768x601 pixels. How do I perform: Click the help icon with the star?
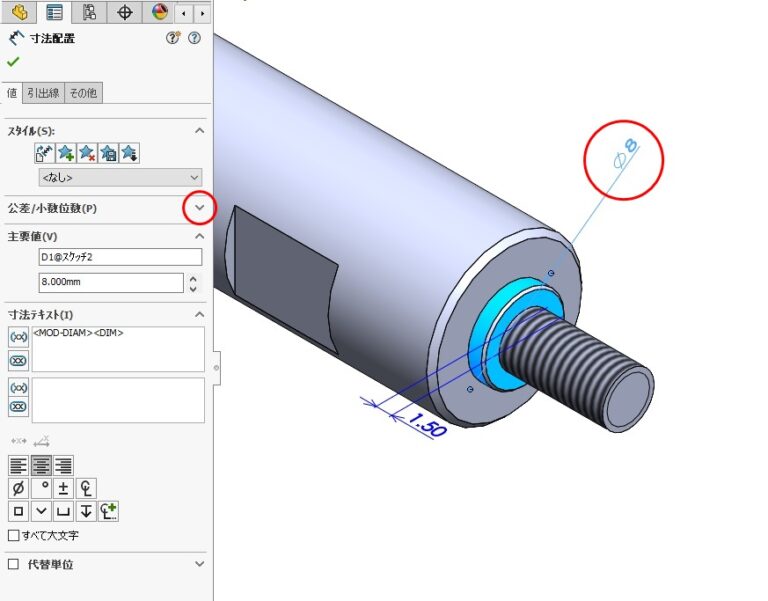(x=173, y=38)
